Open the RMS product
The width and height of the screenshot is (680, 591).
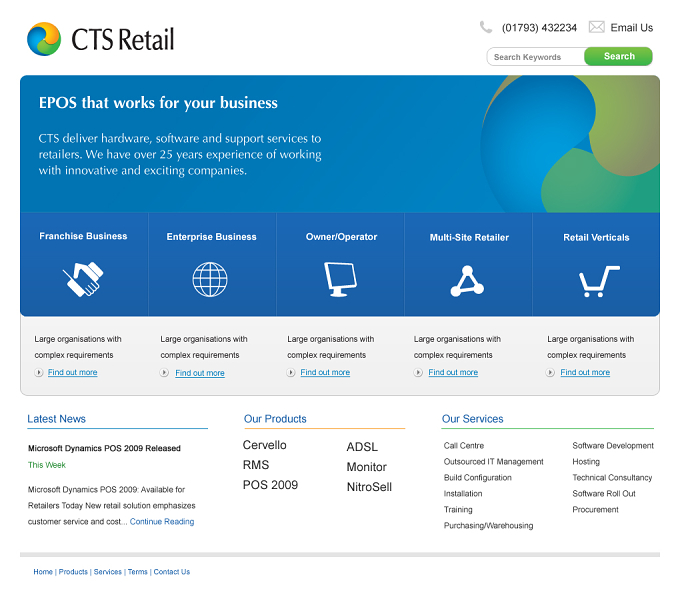pos(256,465)
